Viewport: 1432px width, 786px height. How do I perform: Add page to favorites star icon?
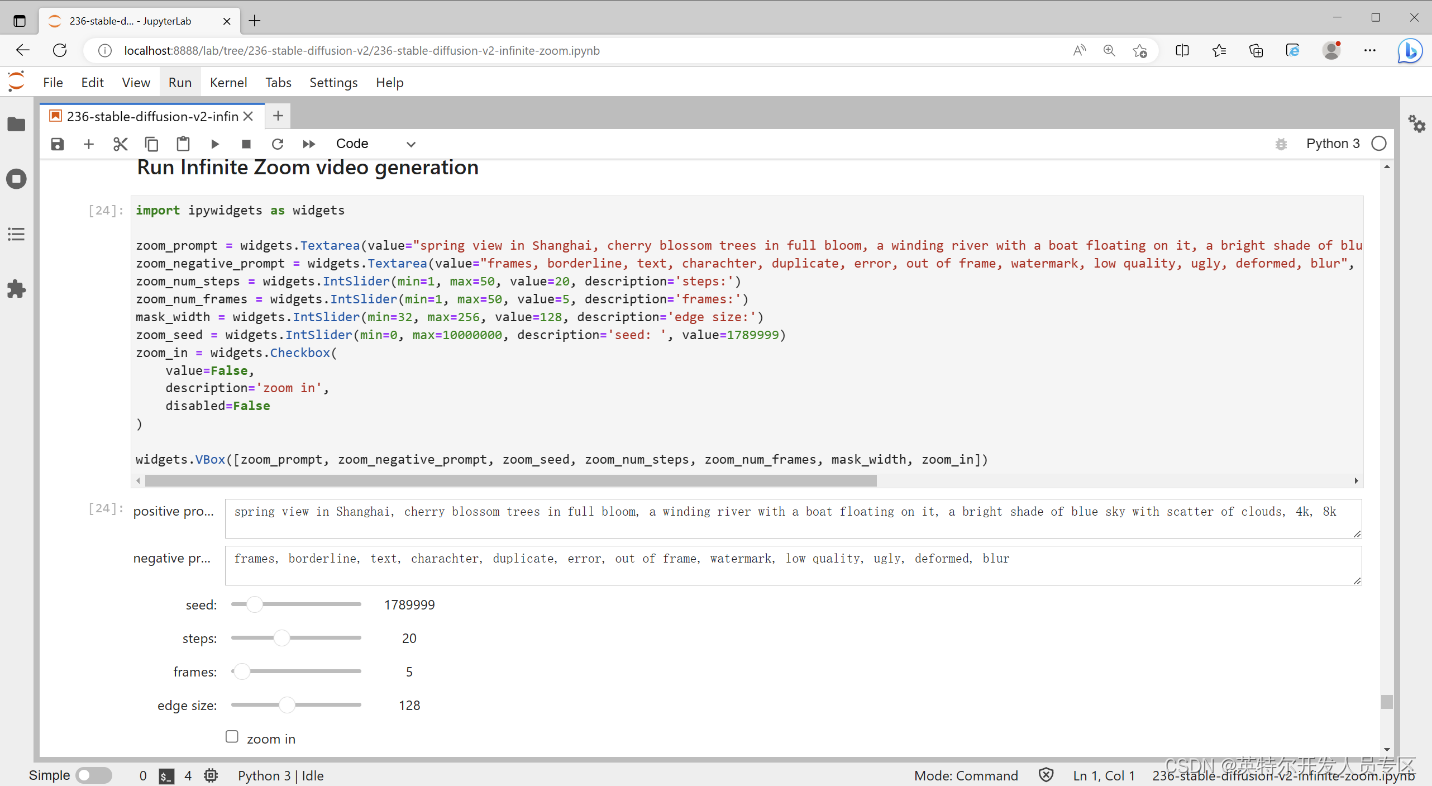[x=1140, y=50]
